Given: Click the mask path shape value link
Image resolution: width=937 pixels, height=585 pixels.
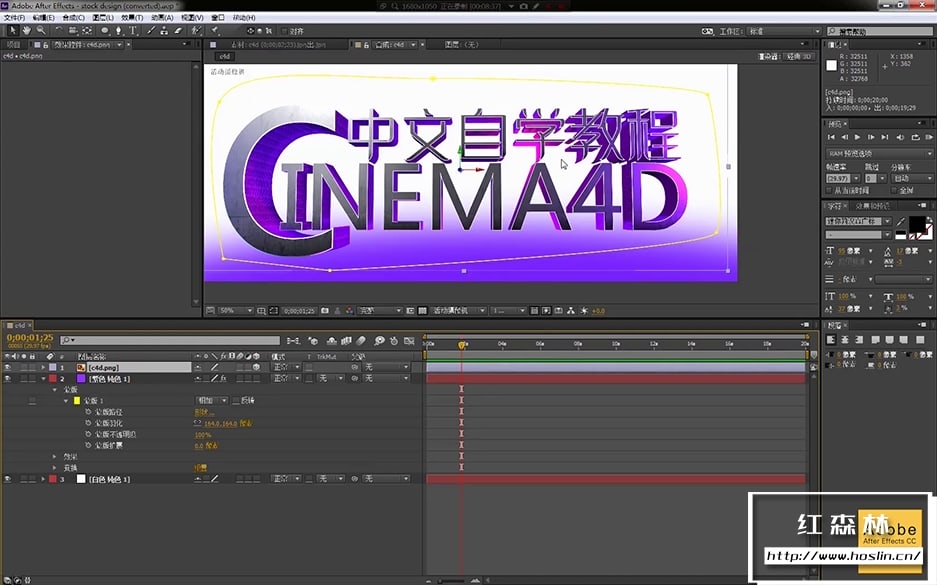Looking at the screenshot, I should pos(204,412).
